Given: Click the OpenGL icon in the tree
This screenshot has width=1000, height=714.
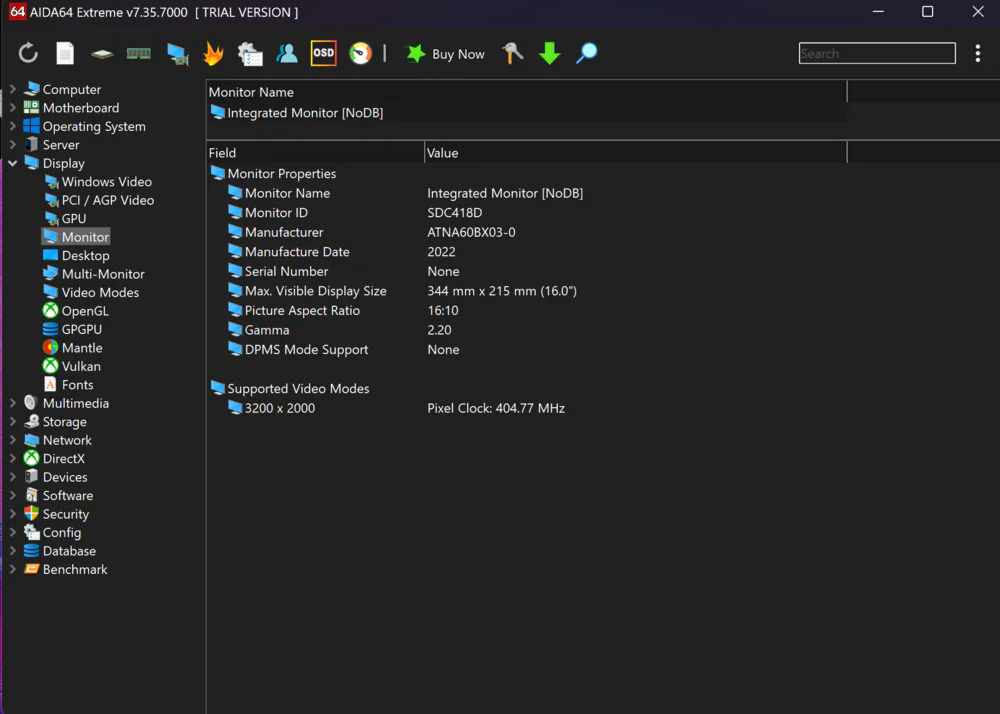Looking at the screenshot, I should point(50,310).
